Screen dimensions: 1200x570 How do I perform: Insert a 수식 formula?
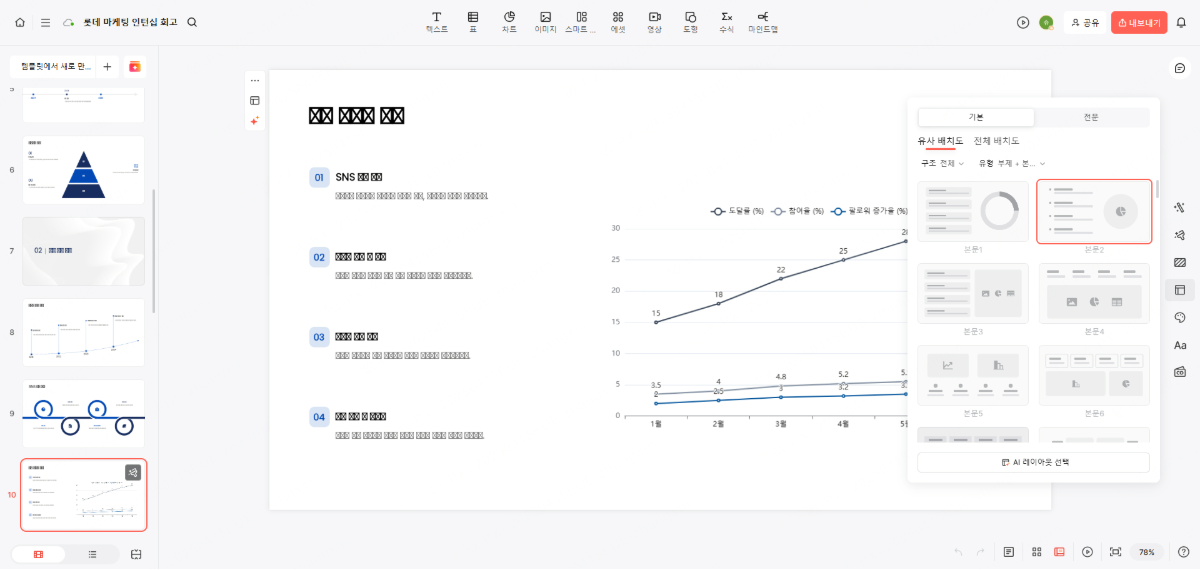pyautogui.click(x=727, y=22)
